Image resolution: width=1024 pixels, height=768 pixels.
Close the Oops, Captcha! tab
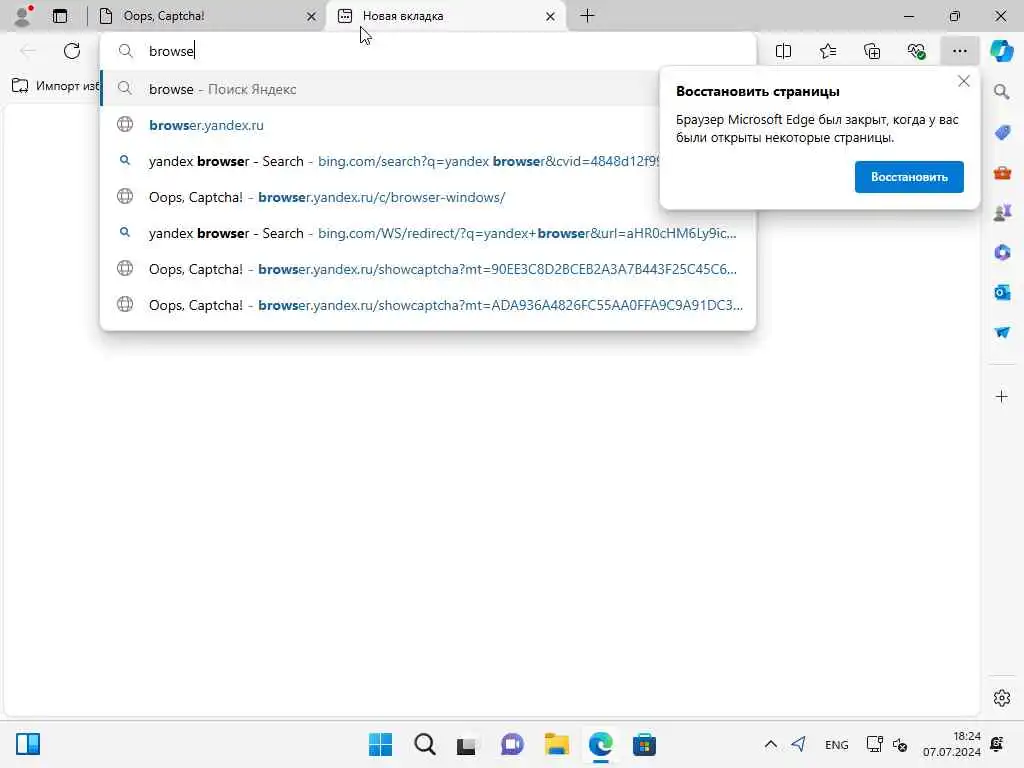click(x=312, y=16)
